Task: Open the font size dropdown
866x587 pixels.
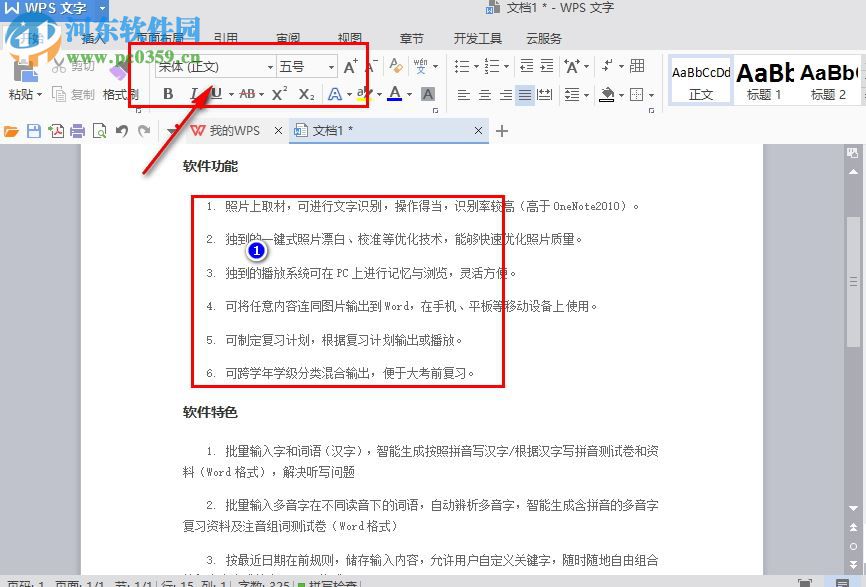Action: (332, 66)
